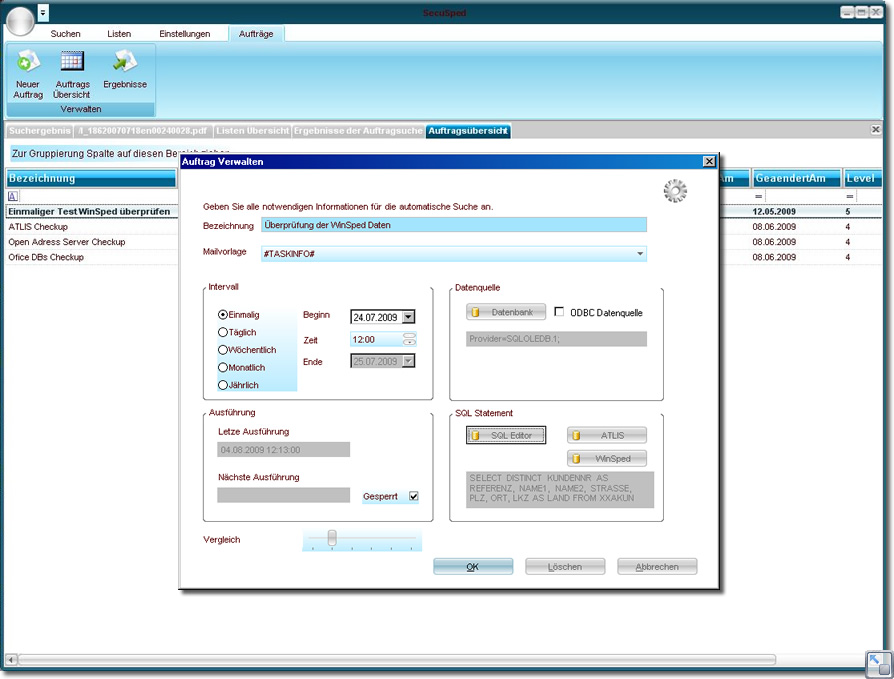
Task: Select the Täglich interval option
Action: 223,332
